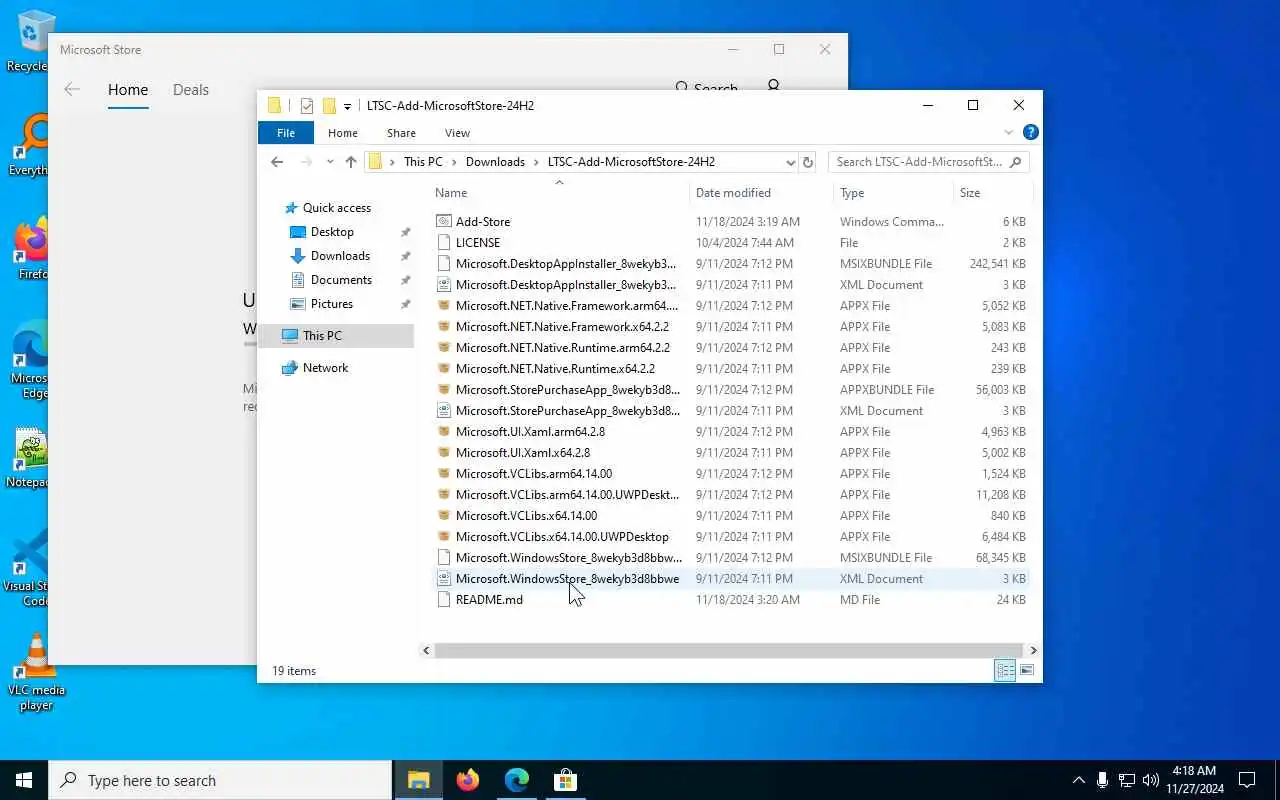Select the README.md file
This screenshot has width=1280, height=800.
489,599
